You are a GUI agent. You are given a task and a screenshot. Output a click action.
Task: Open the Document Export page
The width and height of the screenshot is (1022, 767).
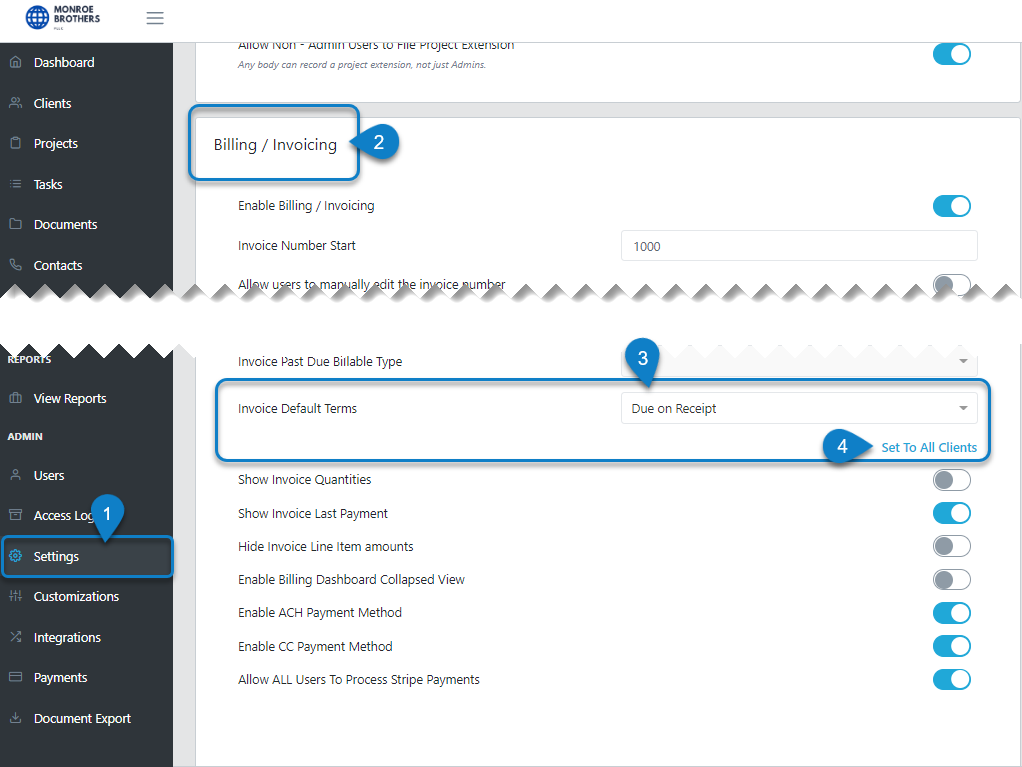click(x=82, y=718)
